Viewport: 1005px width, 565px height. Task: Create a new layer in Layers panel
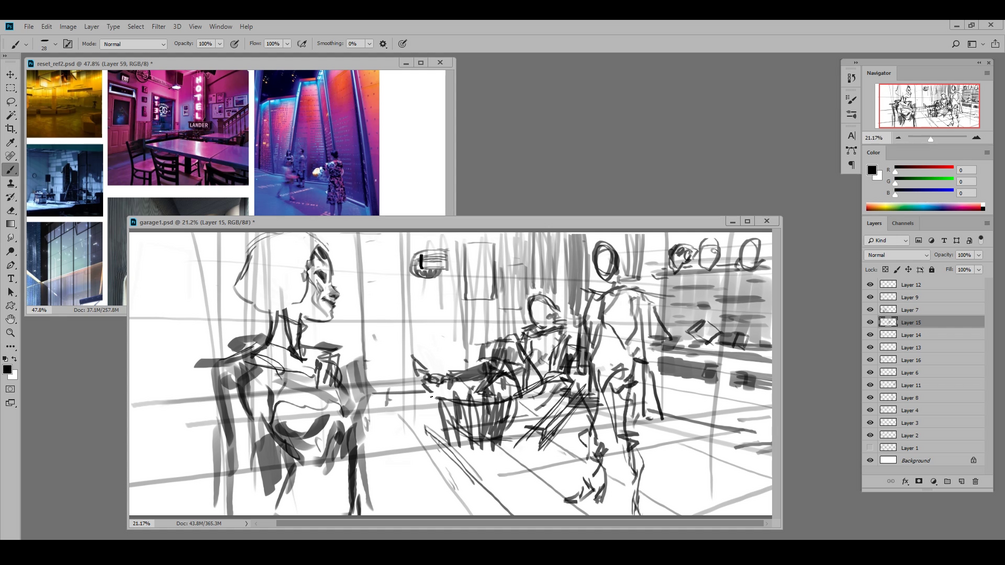tap(961, 481)
